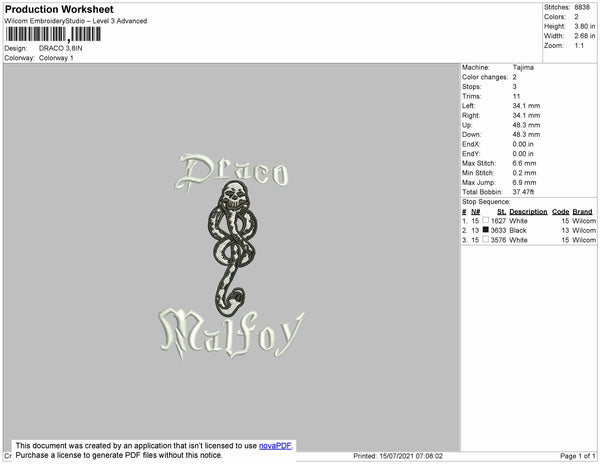This screenshot has height=464, width=600.
Task: Click the 'Production Worksheet' title
Action: coord(59,10)
